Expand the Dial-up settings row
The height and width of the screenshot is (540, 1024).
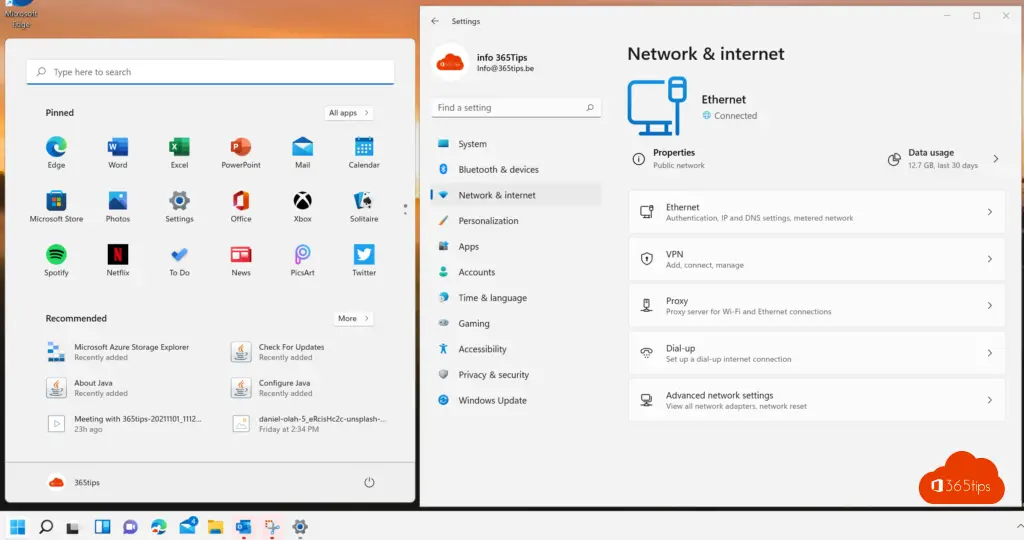[x=816, y=353]
